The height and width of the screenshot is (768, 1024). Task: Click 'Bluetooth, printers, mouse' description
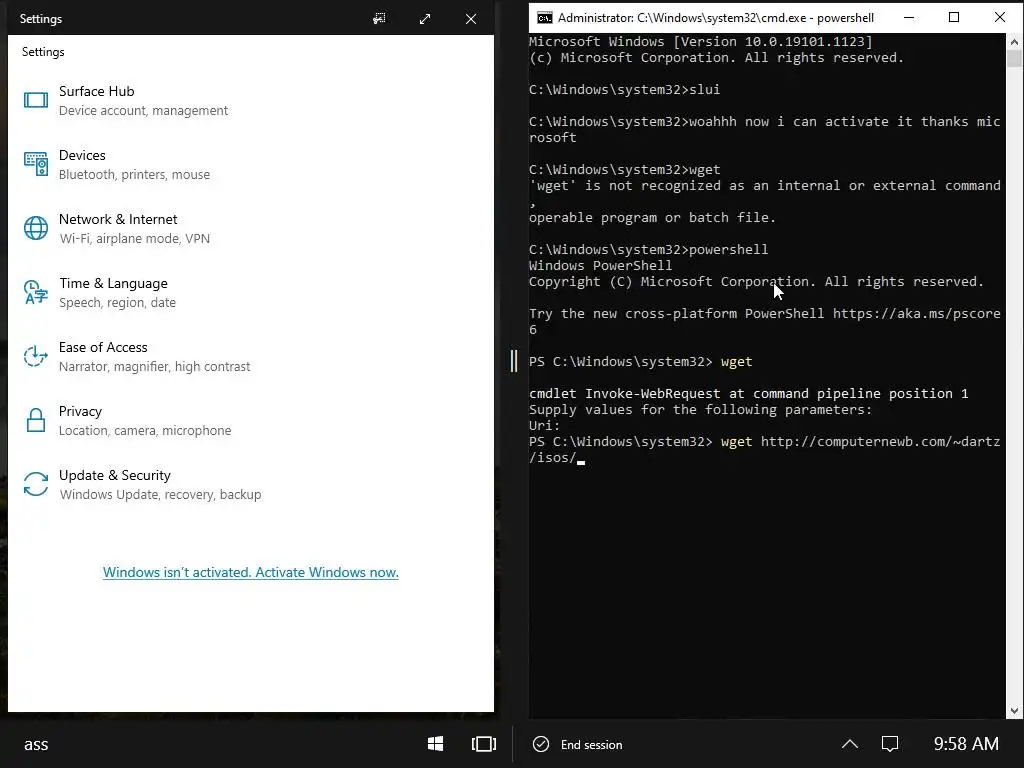coord(135,175)
